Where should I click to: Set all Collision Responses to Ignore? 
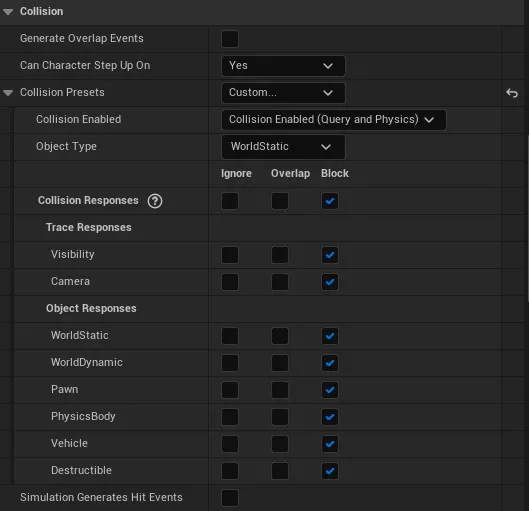(230, 201)
